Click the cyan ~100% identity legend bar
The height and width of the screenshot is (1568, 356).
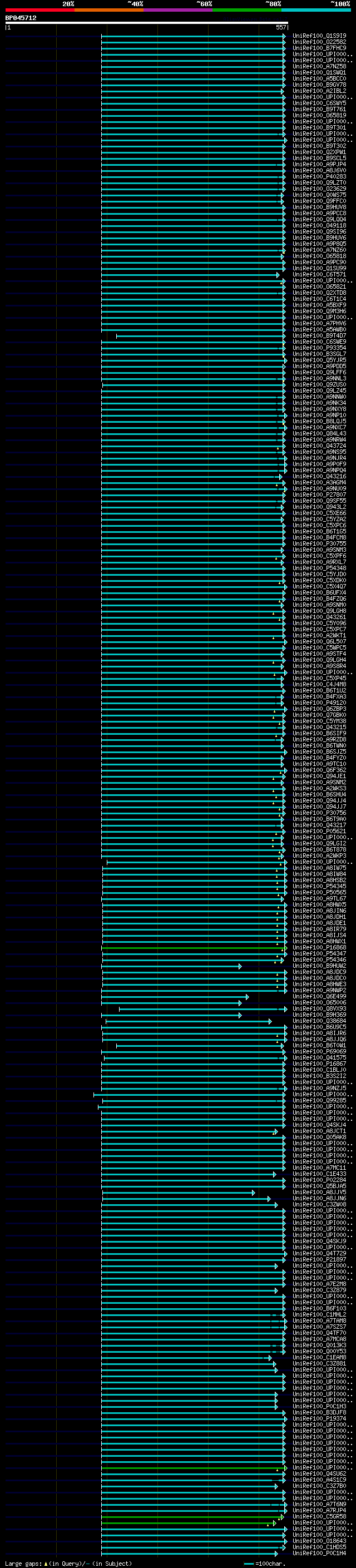(x=317, y=10)
